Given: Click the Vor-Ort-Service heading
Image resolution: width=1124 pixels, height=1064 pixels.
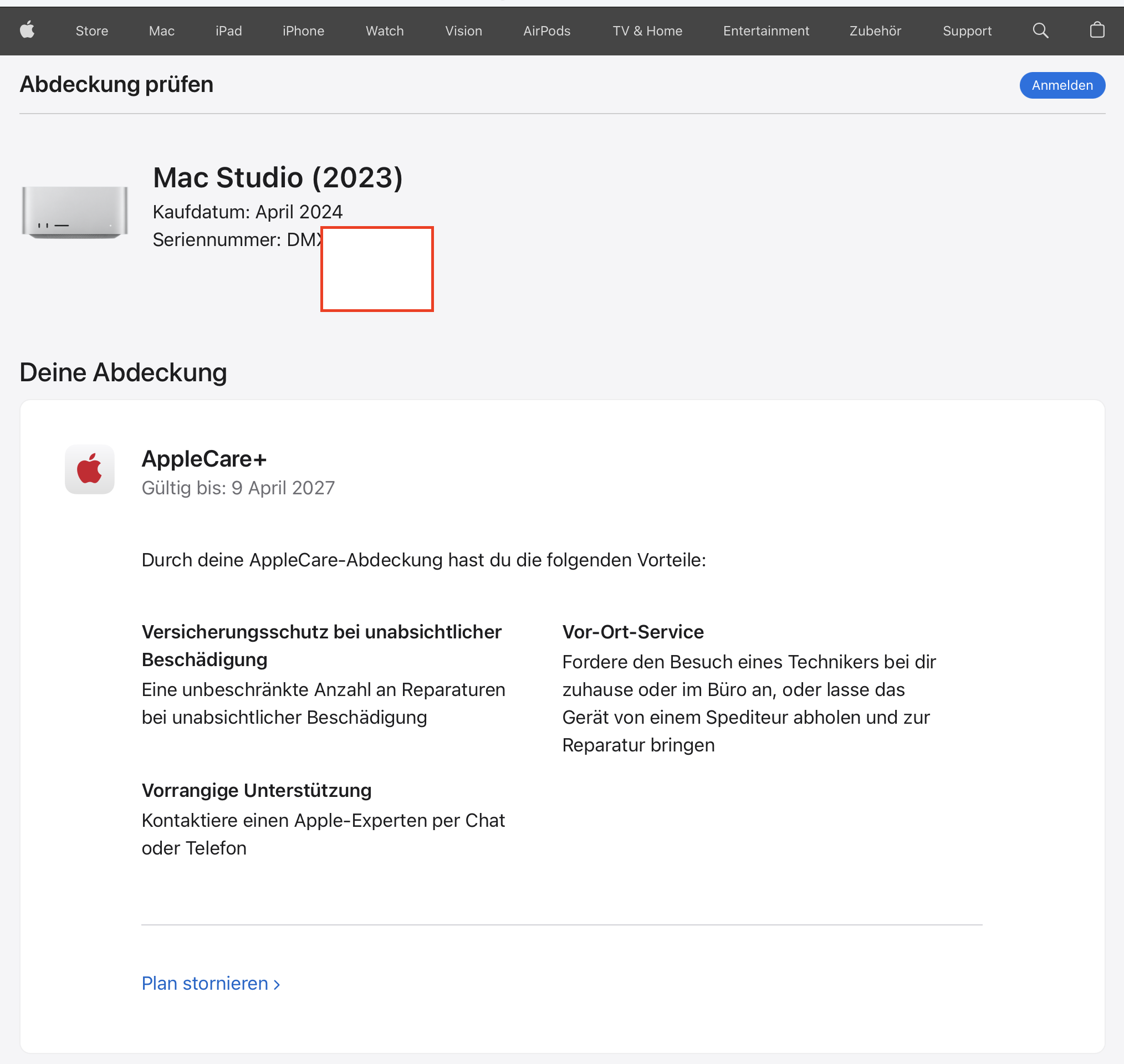Looking at the screenshot, I should pyautogui.click(x=633, y=632).
